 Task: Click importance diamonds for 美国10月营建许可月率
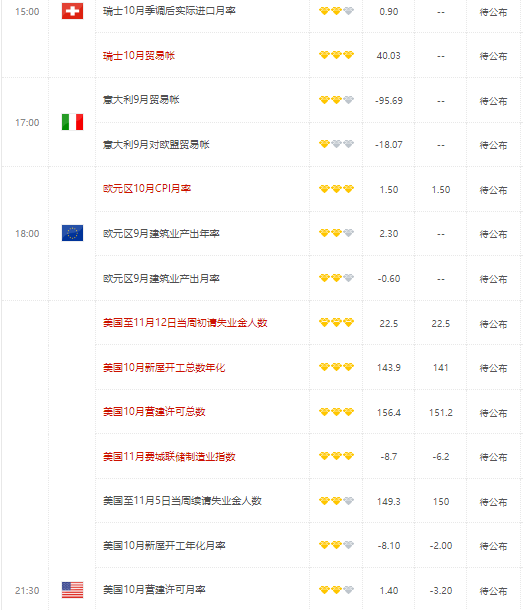(336, 590)
